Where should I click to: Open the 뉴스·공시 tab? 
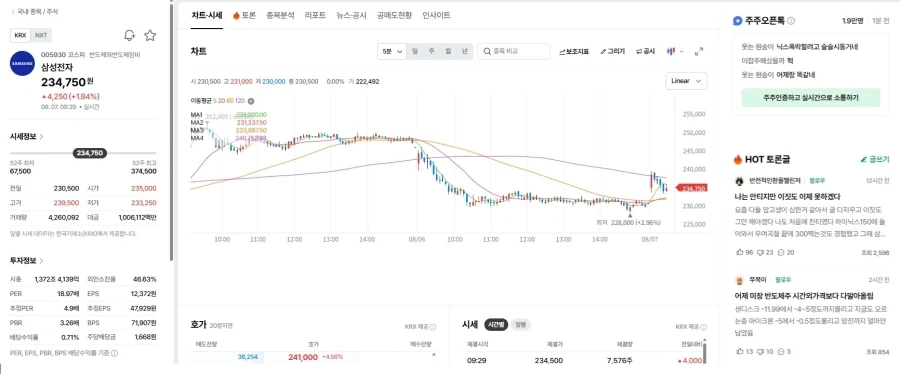point(351,15)
